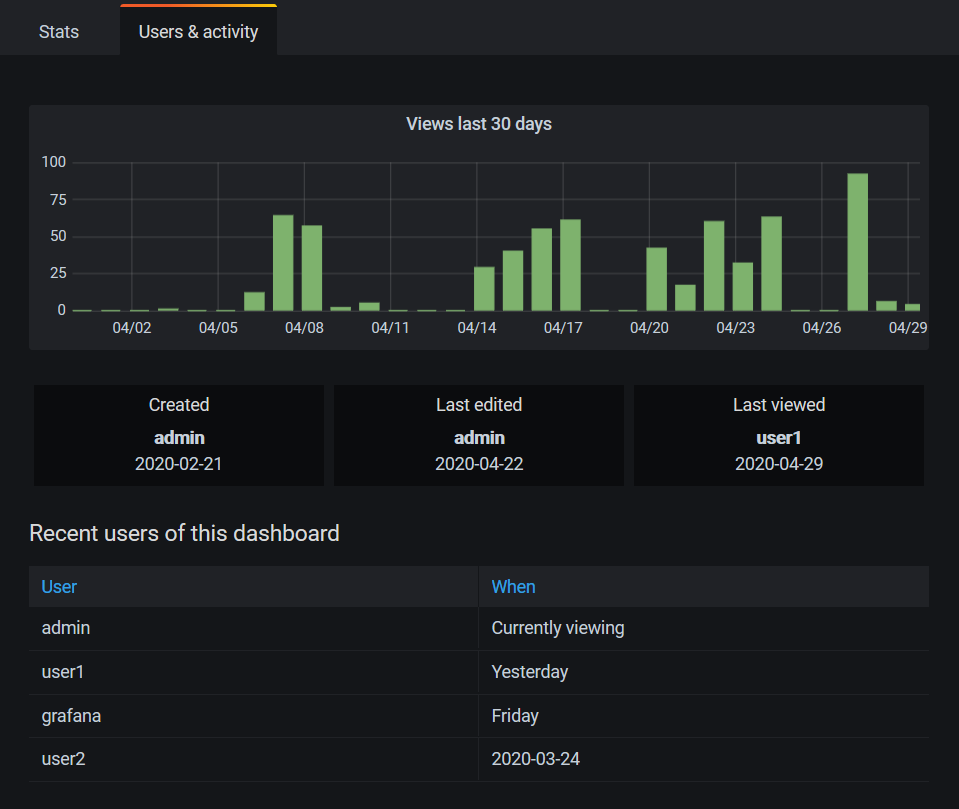Switch to the Stats tab
959x809 pixels.
(x=58, y=31)
